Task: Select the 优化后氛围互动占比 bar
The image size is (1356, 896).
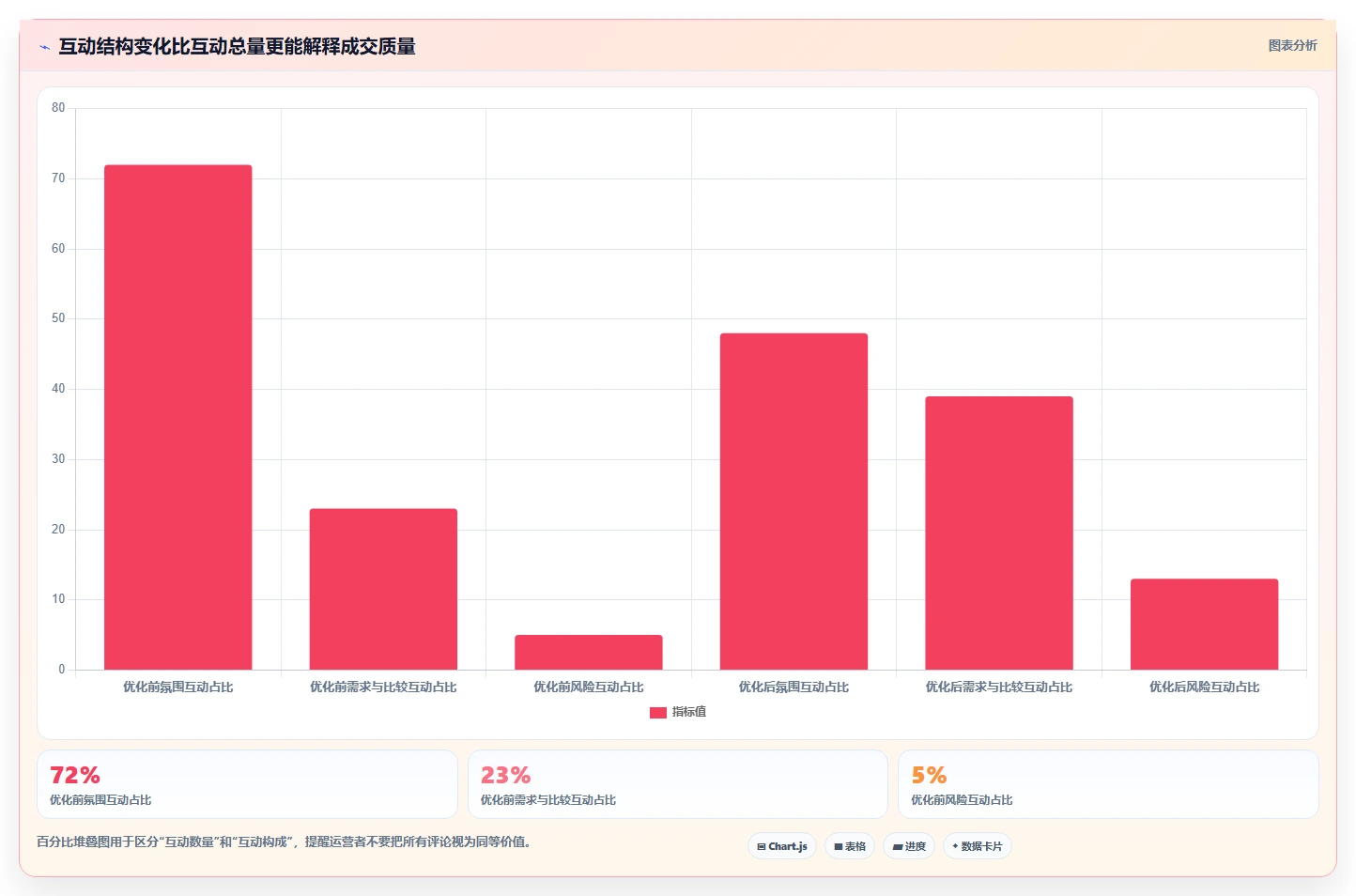Action: [x=794, y=502]
